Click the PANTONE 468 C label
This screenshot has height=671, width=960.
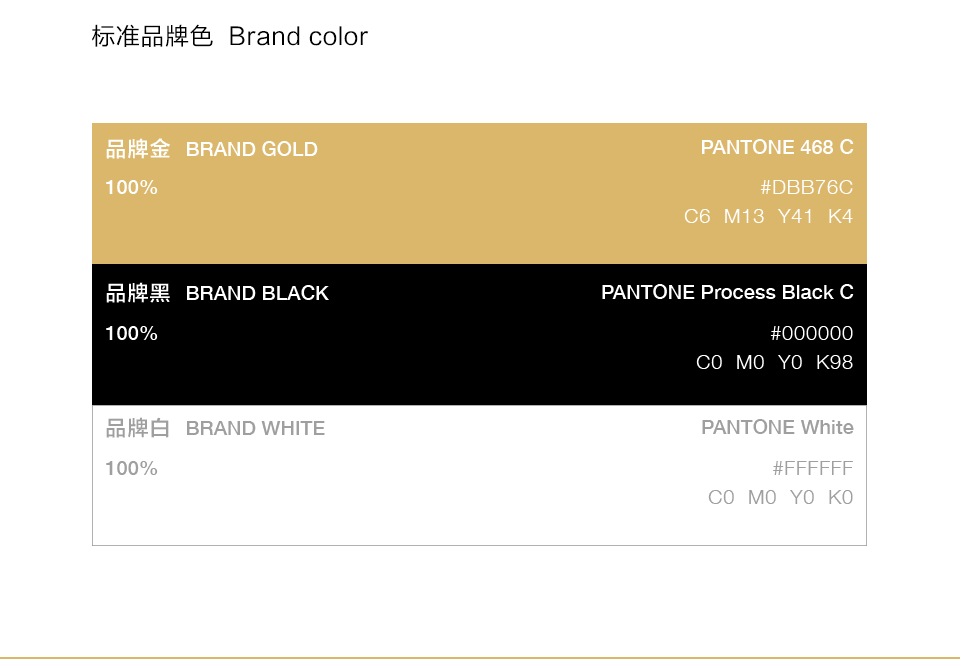click(777, 148)
